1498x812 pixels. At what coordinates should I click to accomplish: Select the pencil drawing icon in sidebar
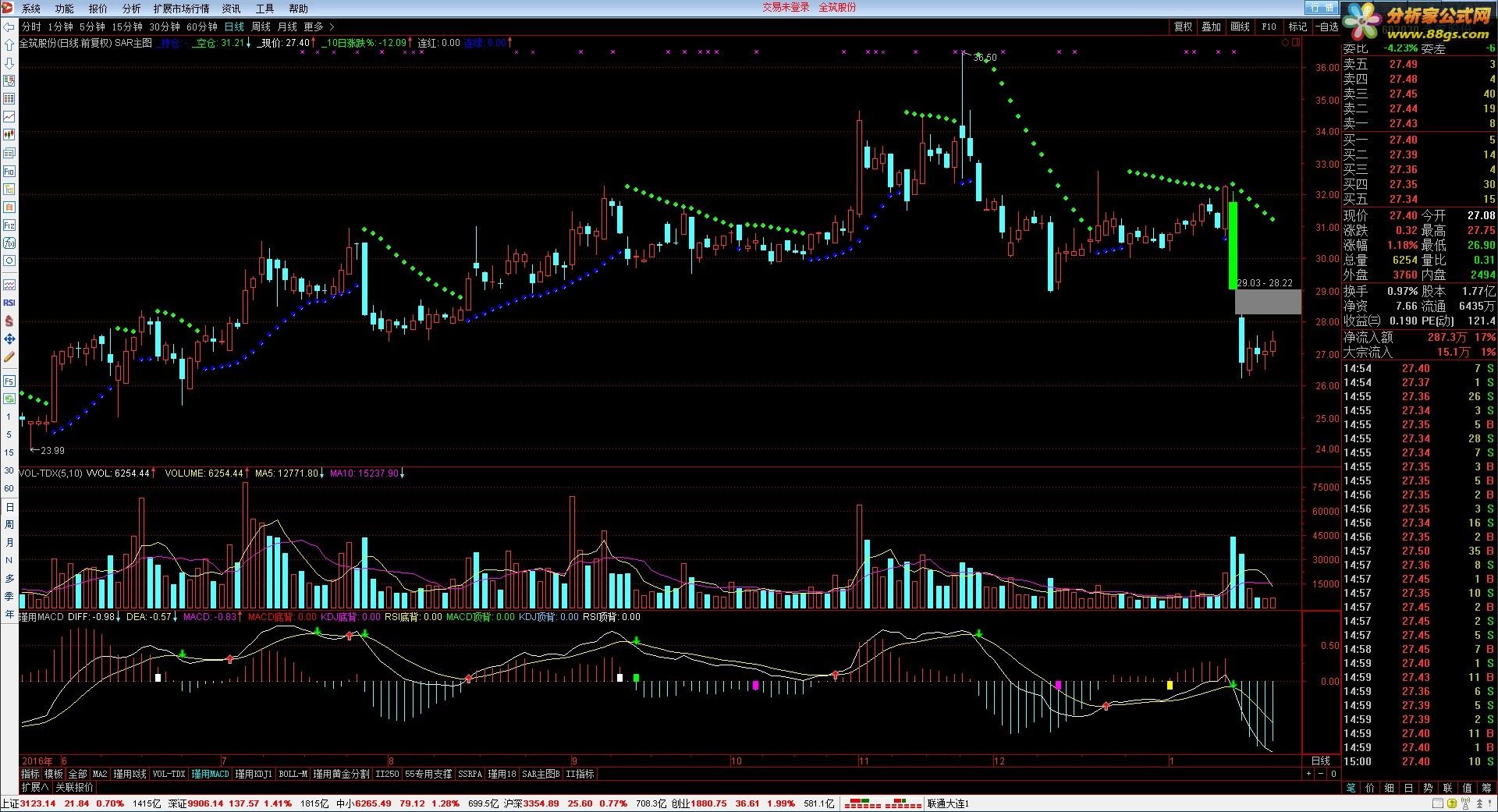click(9, 356)
